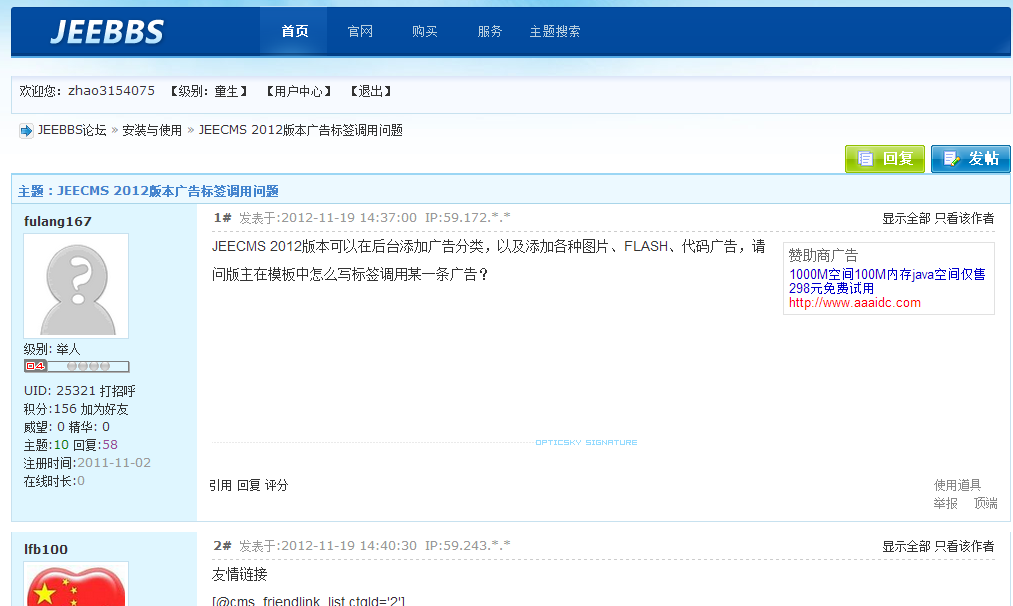Click the sponsor ad 1000M空间 link
The width and height of the screenshot is (1013, 606).
coord(887,281)
